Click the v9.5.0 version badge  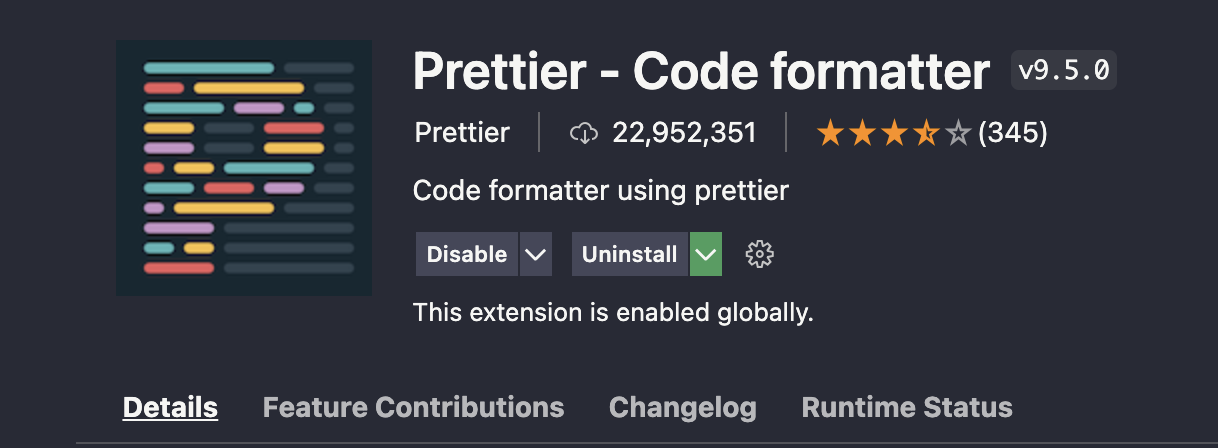[1064, 70]
